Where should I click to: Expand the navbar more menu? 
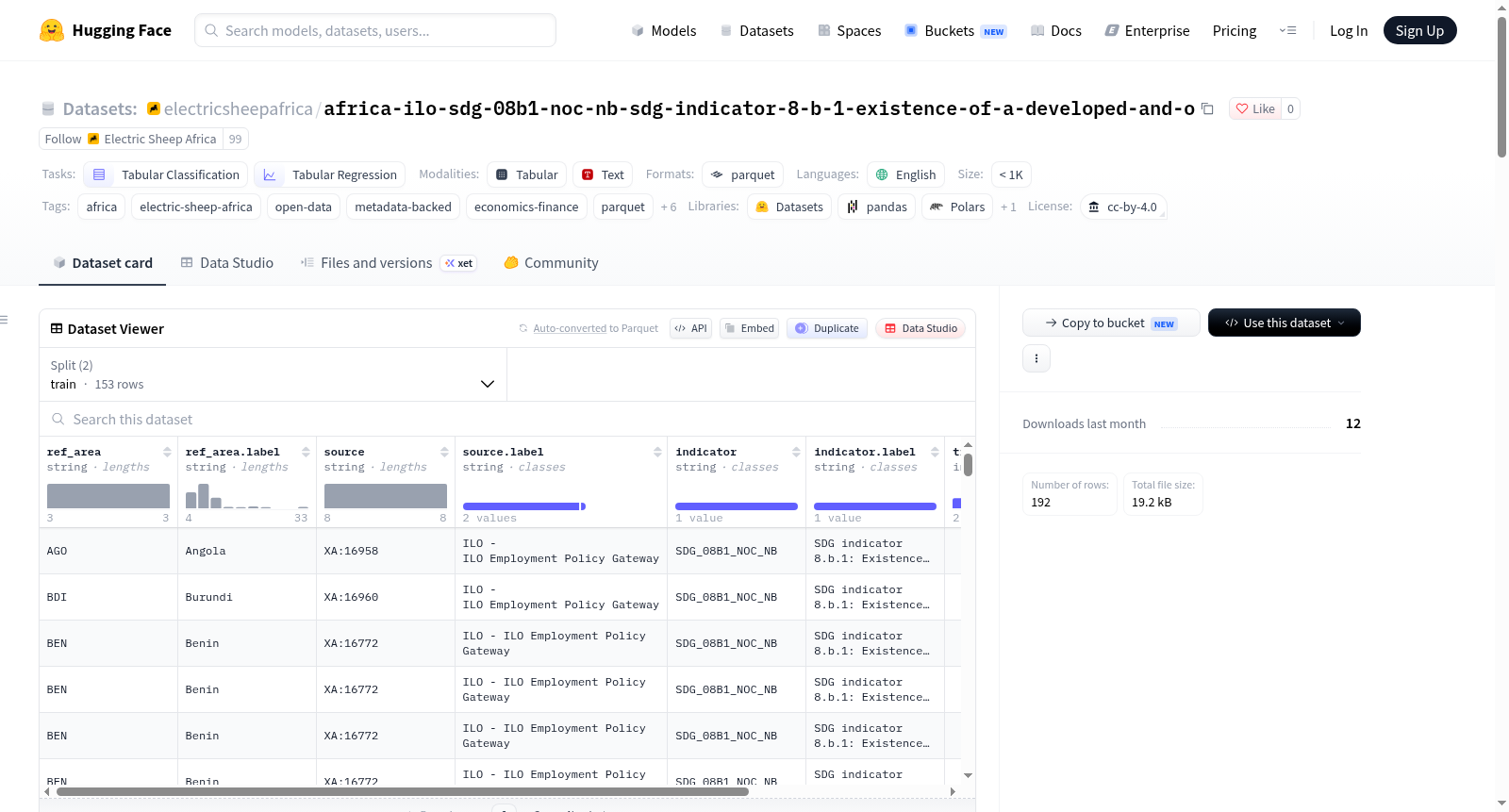click(1287, 30)
